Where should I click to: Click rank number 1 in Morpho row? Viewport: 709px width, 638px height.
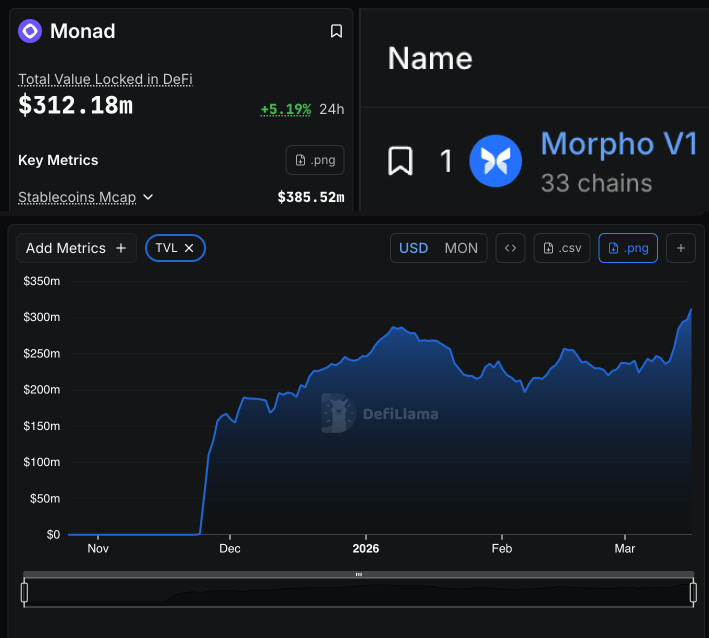click(x=446, y=161)
